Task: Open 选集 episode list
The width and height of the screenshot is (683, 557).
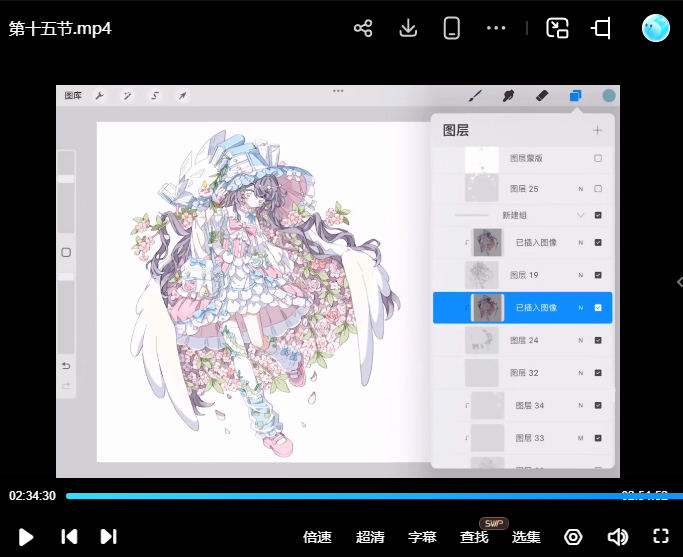Action: pyautogui.click(x=526, y=537)
